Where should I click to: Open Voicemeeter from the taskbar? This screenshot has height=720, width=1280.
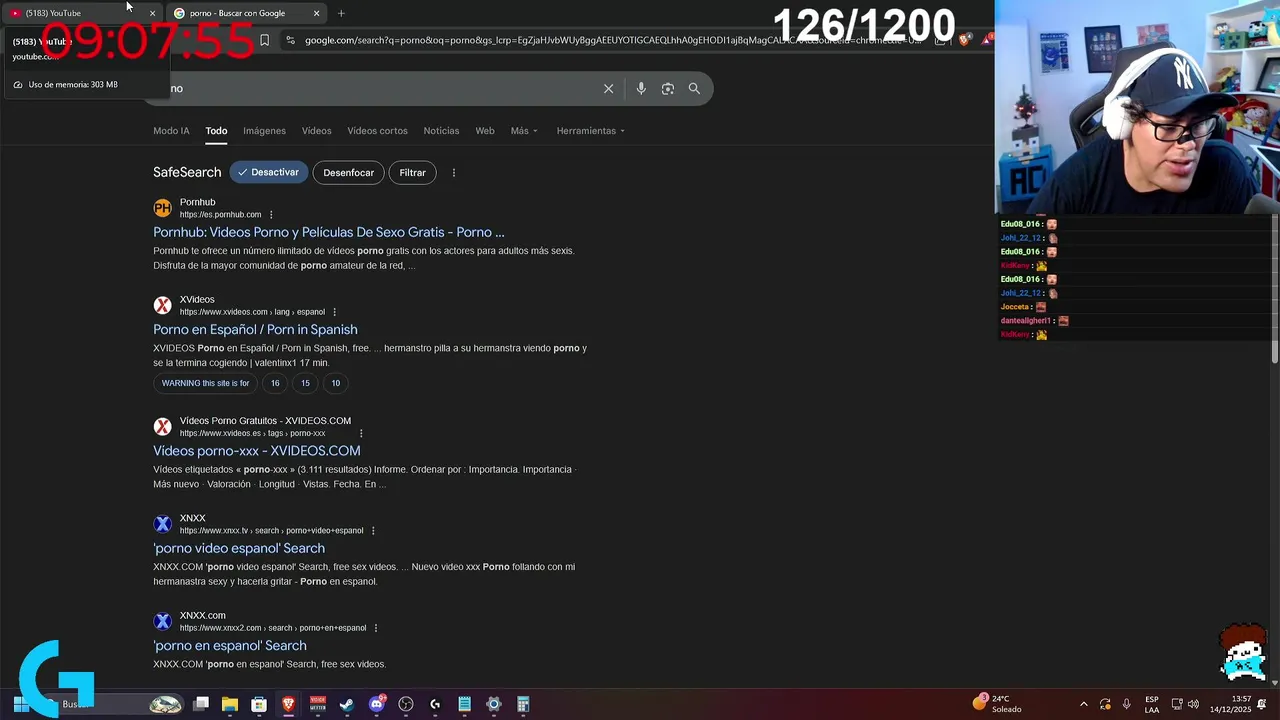(318, 704)
